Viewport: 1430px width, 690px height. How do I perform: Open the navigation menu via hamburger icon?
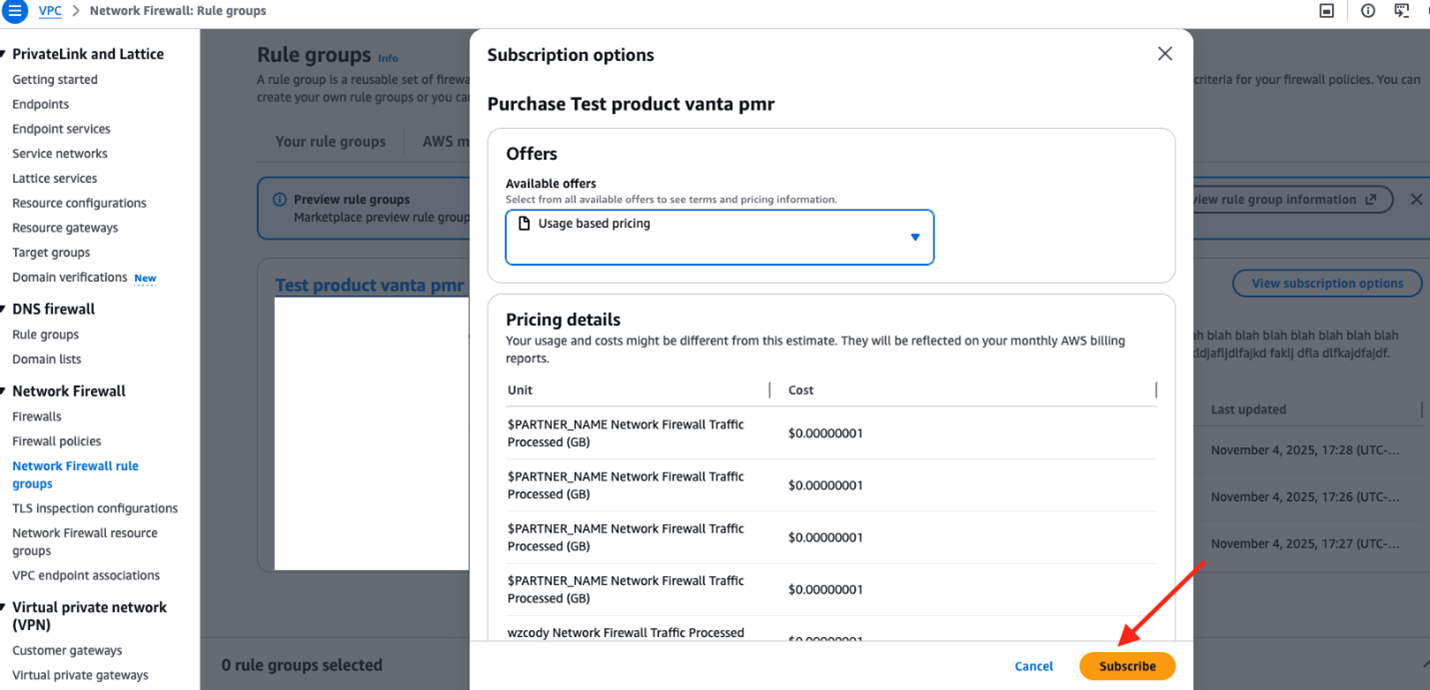click(14, 11)
